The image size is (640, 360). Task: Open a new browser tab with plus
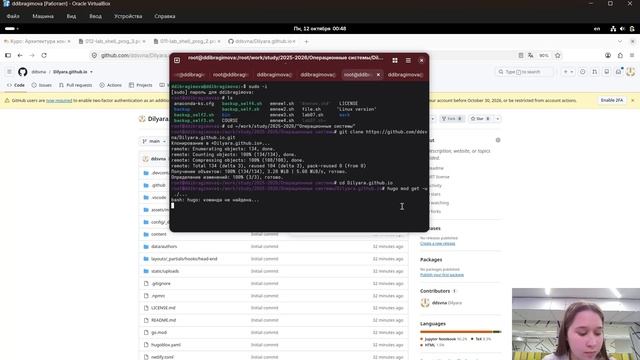(306, 41)
